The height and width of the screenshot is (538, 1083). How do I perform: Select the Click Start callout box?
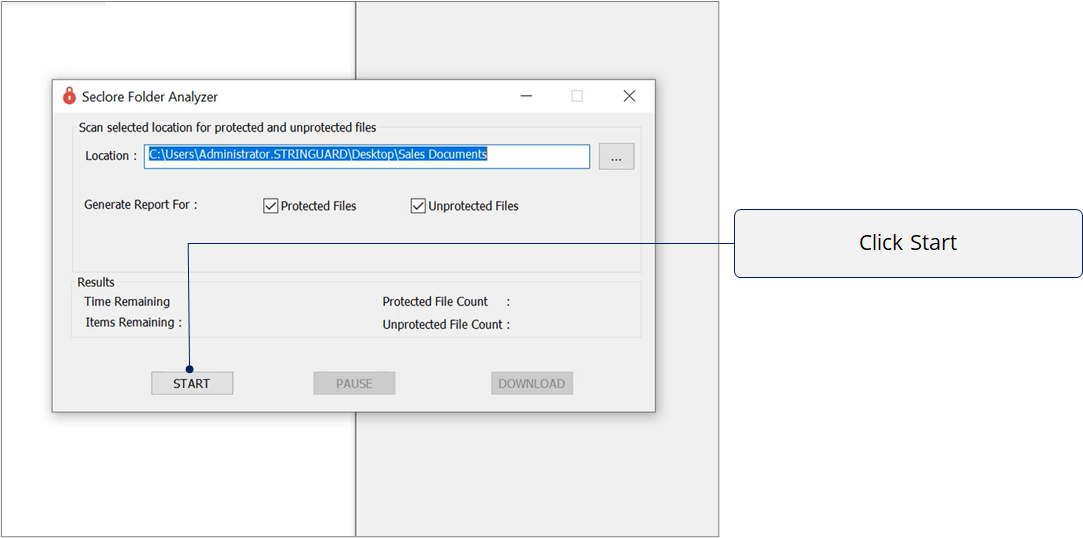(908, 243)
